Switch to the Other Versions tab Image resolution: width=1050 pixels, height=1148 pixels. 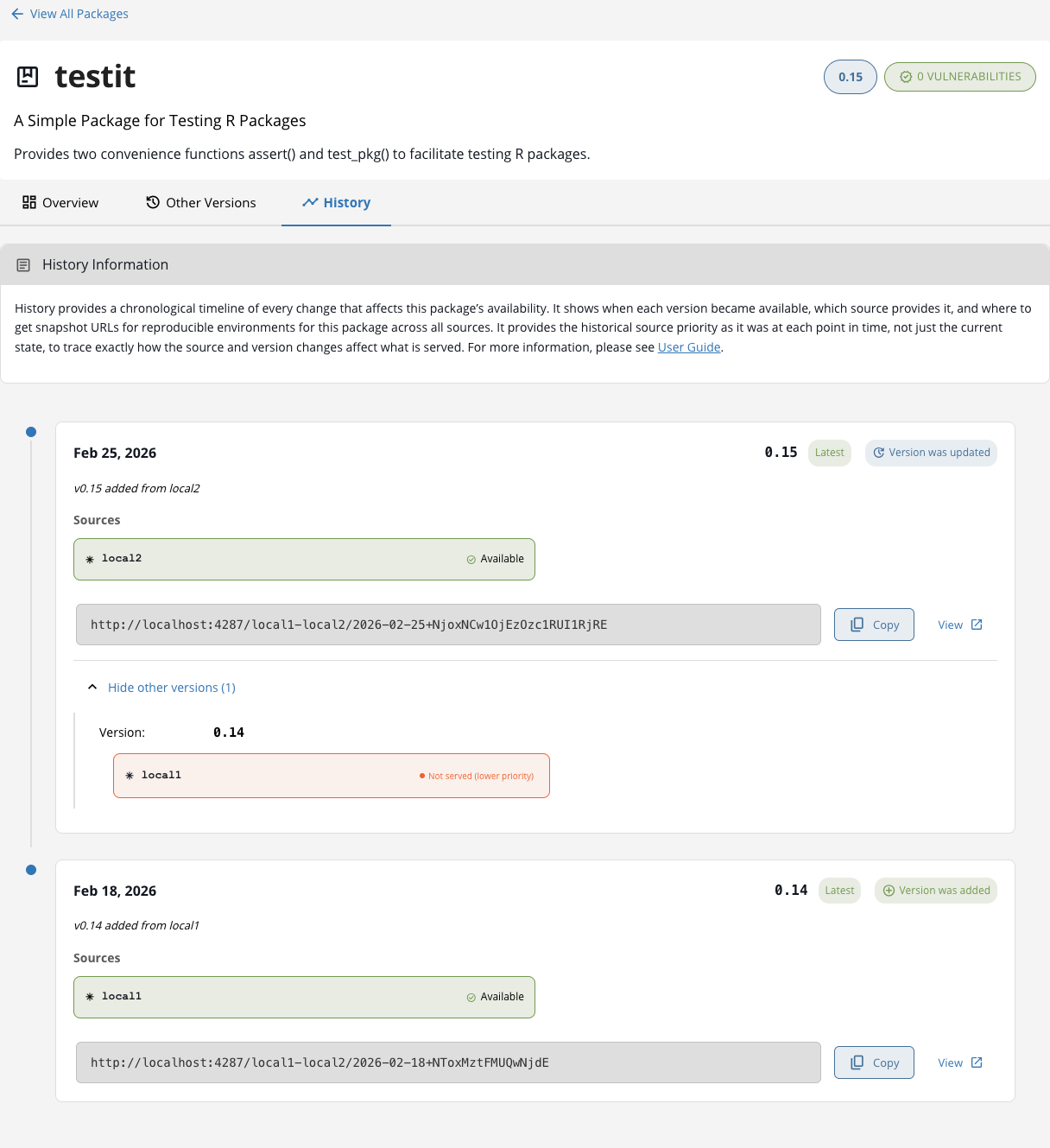[x=201, y=202]
